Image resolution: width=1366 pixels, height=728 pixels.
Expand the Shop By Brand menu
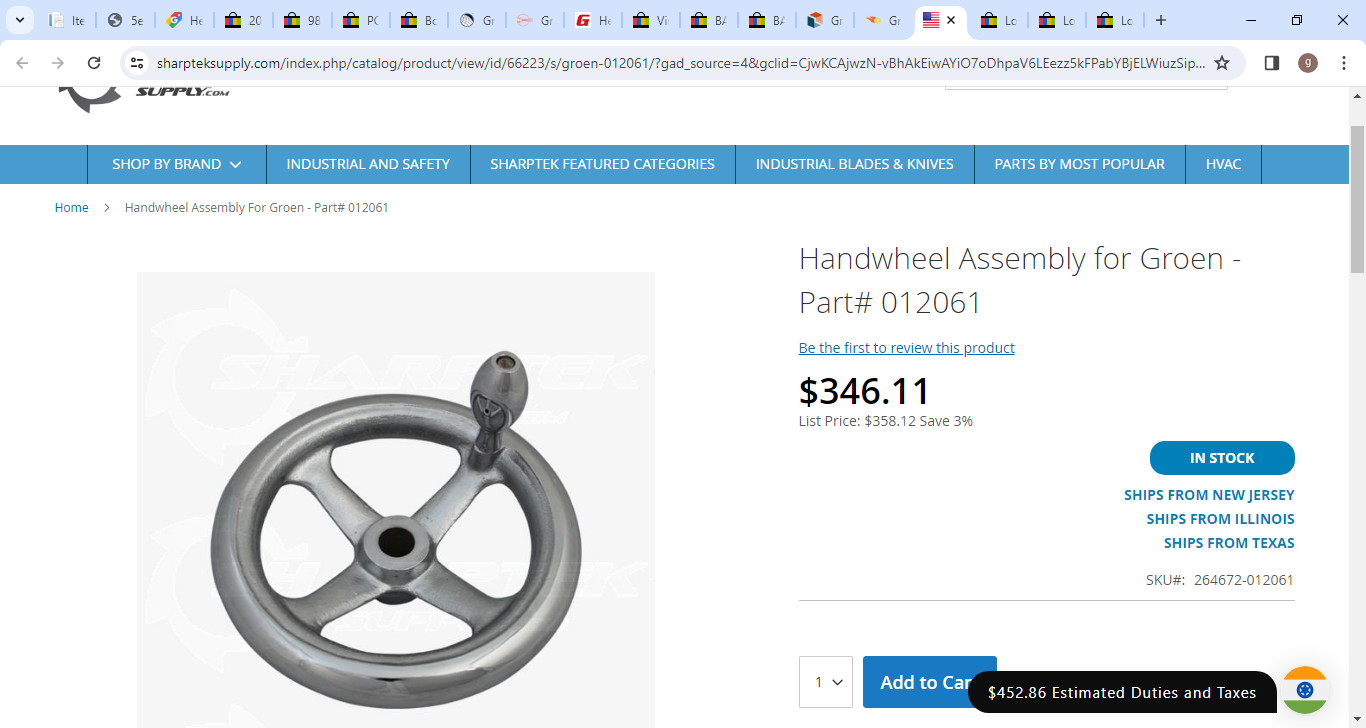pyautogui.click(x=177, y=164)
